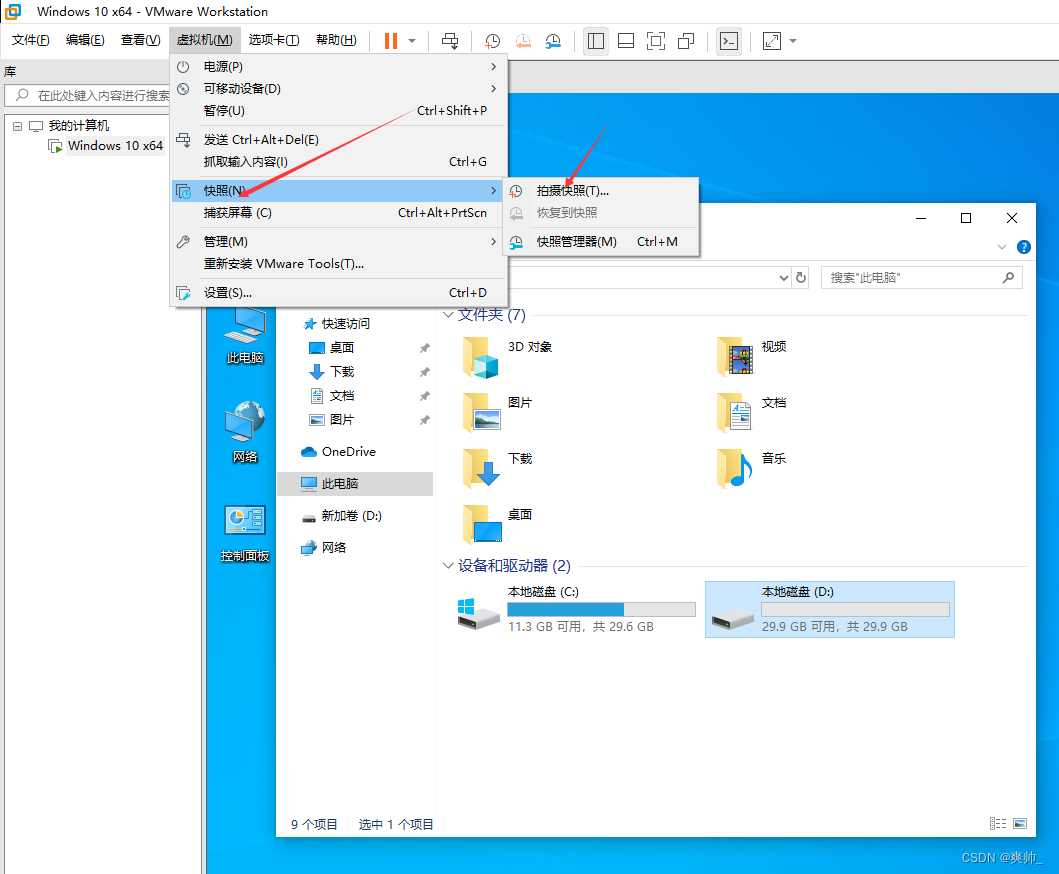Open the 查看(V) menu

pos(140,40)
